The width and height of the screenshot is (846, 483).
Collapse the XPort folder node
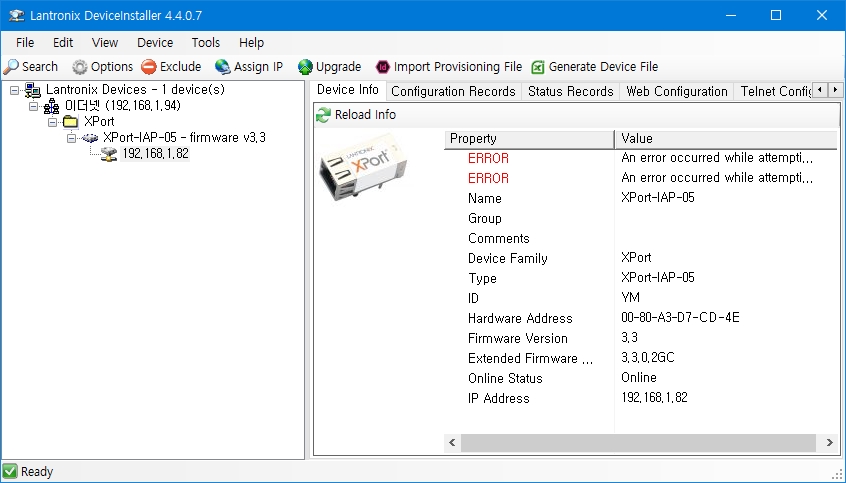[x=52, y=122]
